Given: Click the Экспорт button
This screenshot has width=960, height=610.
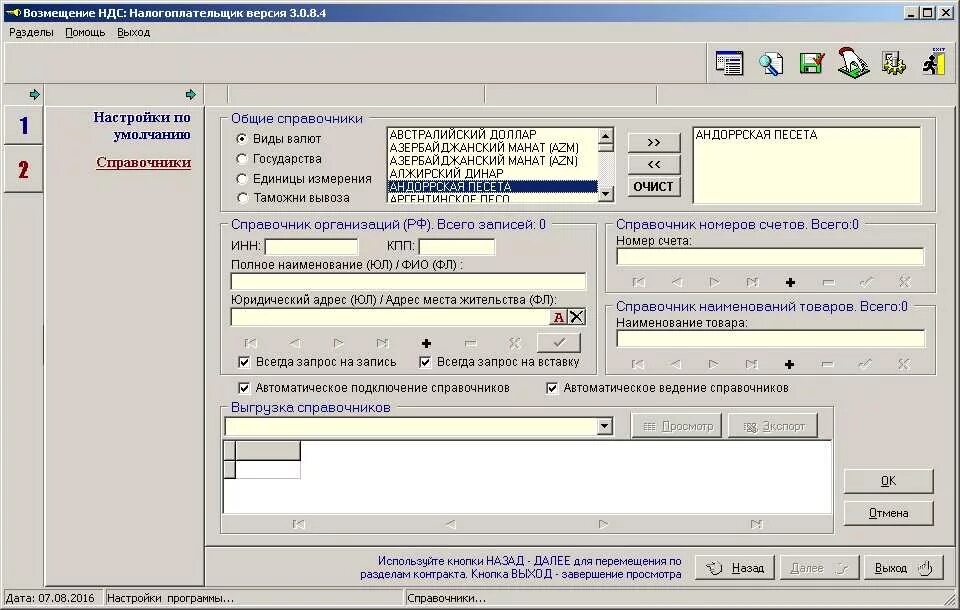Looking at the screenshot, I should [773, 426].
